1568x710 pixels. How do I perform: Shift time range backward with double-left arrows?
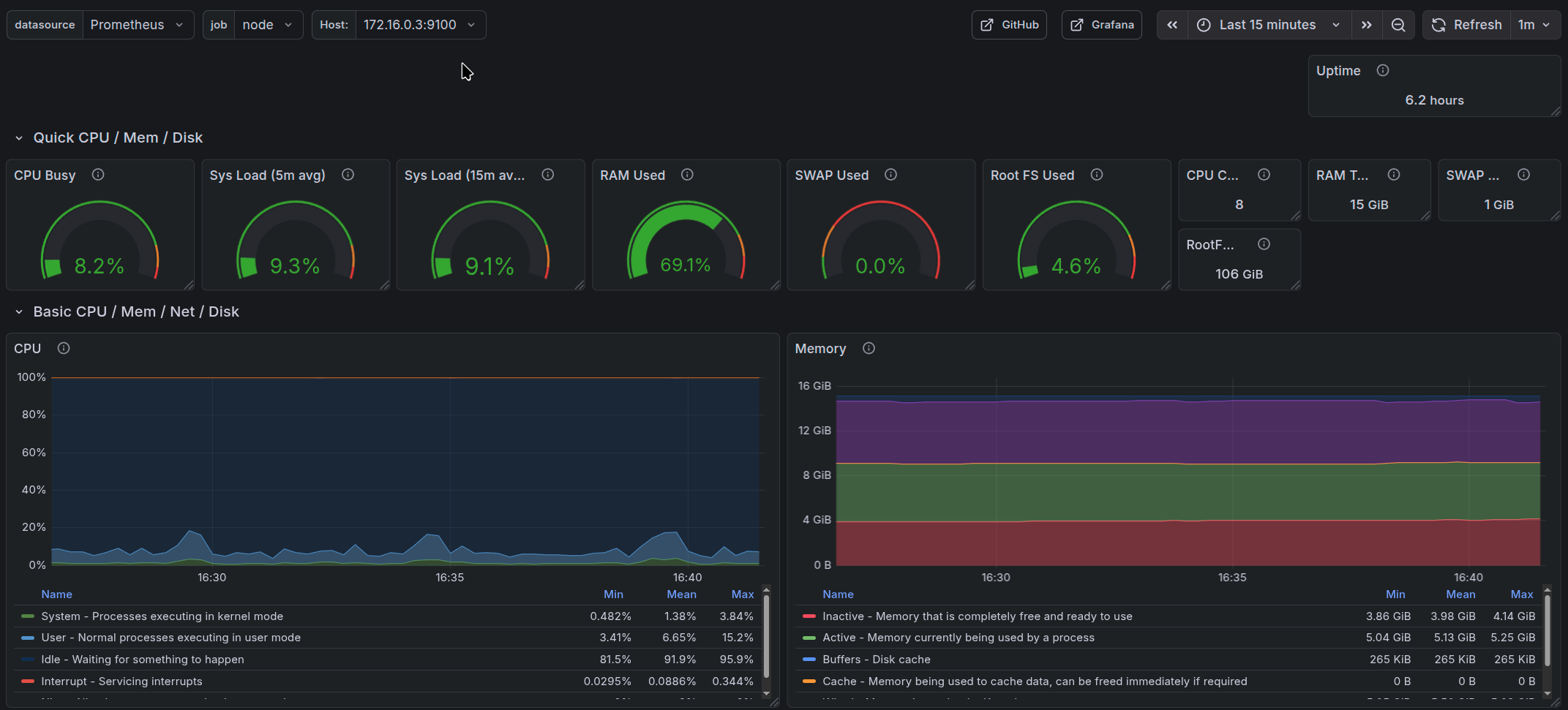[1172, 25]
